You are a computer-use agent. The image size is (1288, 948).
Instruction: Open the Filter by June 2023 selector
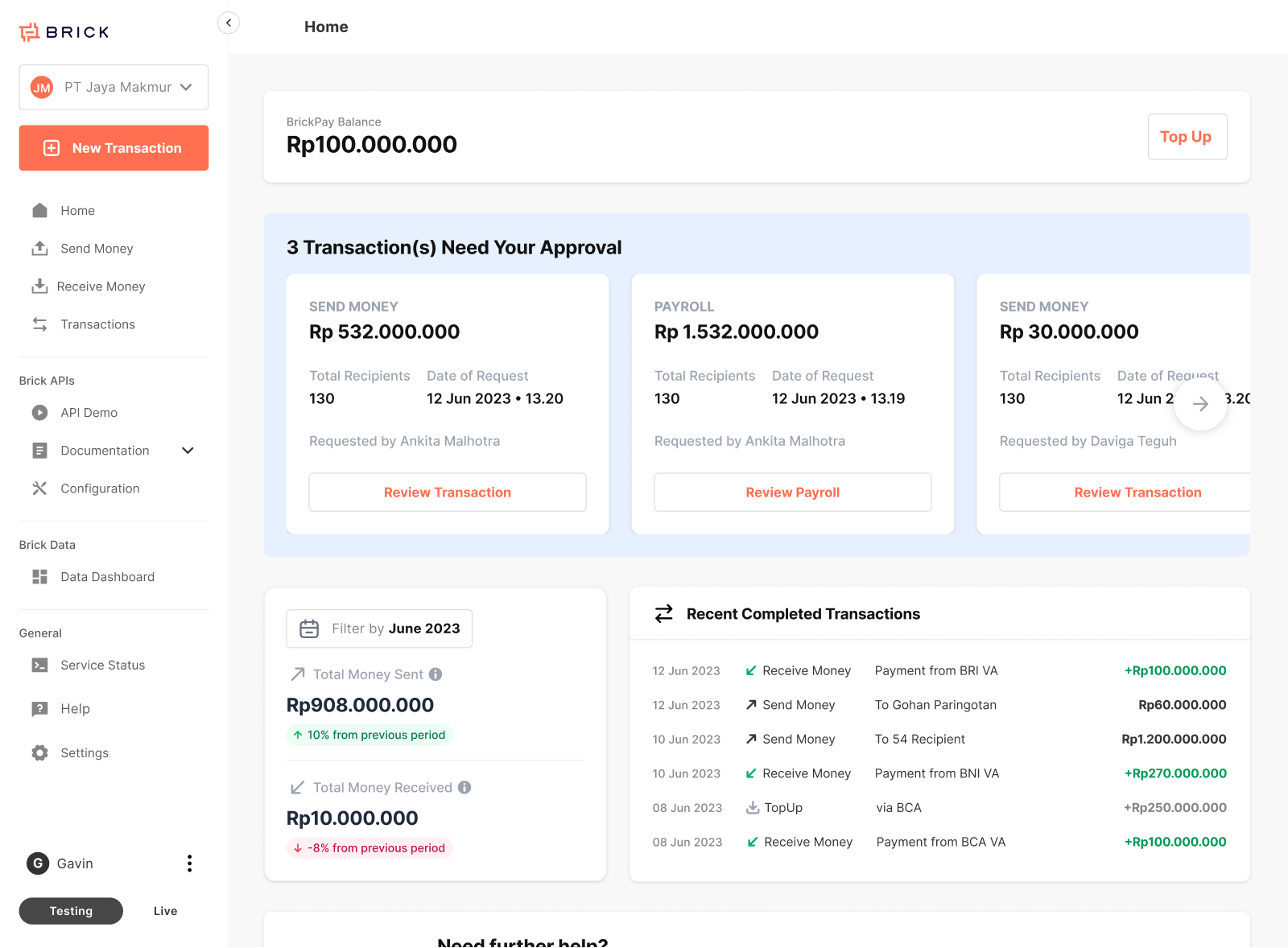click(378, 629)
